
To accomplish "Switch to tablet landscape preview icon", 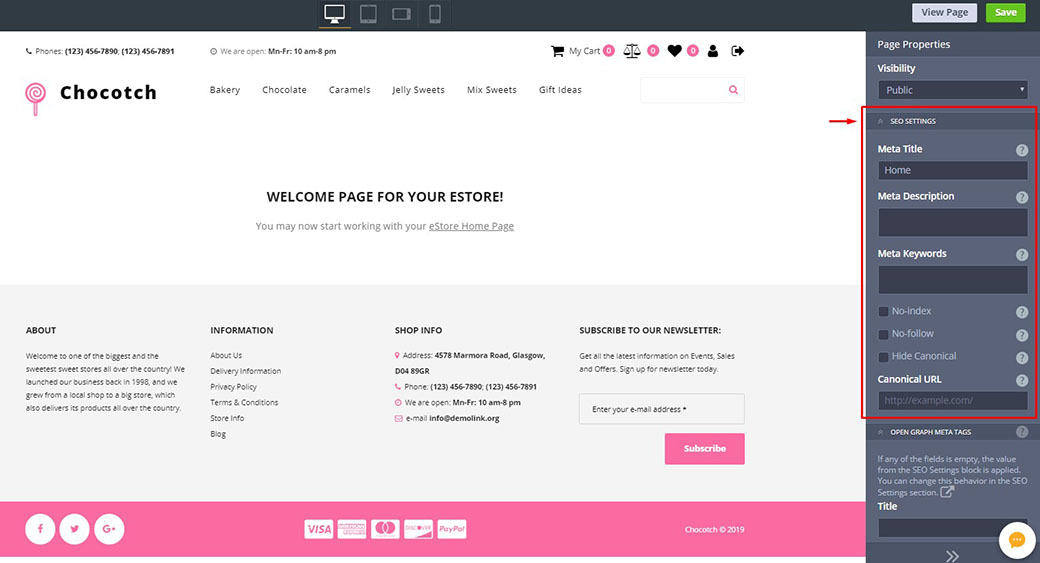I will (x=401, y=14).
